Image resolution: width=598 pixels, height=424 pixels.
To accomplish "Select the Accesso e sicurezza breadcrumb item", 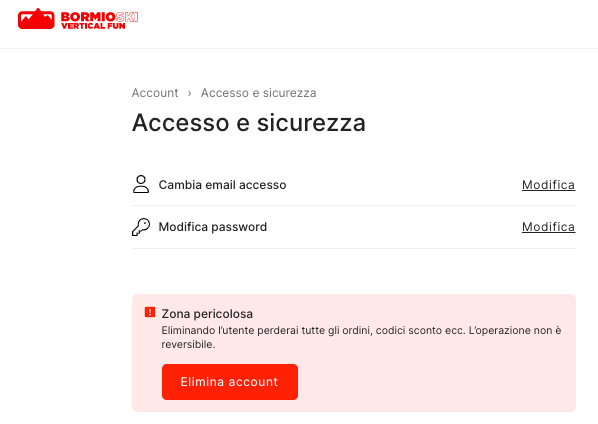I will [259, 93].
